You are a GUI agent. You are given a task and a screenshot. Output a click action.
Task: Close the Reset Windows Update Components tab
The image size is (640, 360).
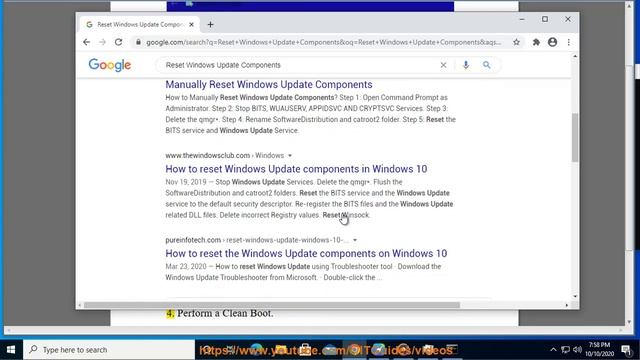[x=191, y=24]
